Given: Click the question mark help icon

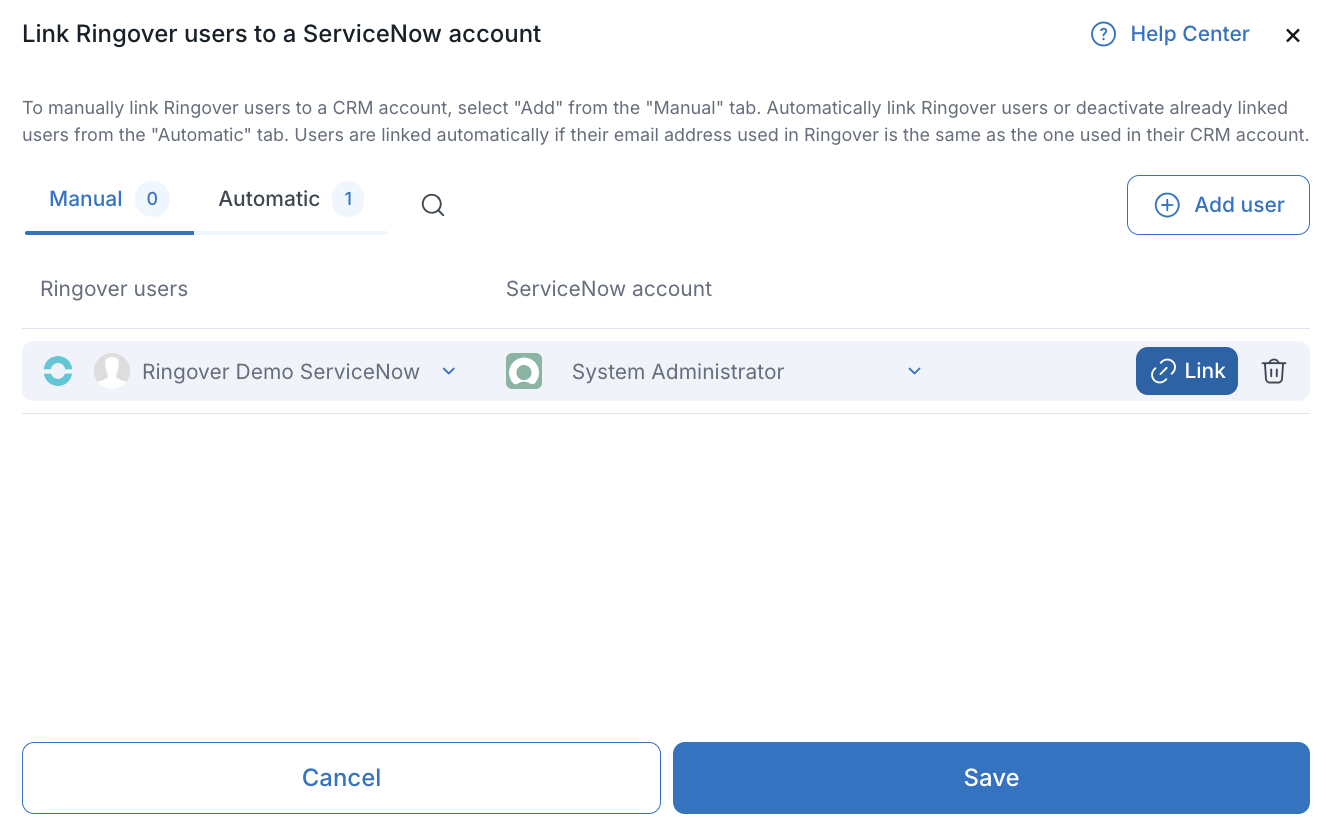Looking at the screenshot, I should (x=1103, y=35).
